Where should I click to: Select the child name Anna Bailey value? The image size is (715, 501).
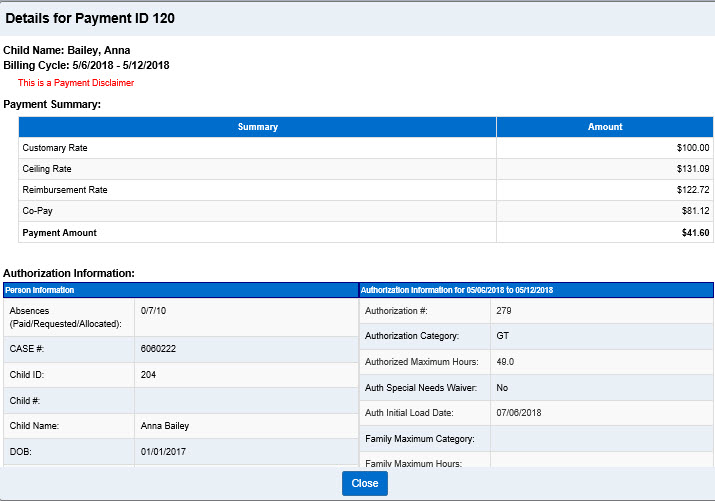pyautogui.click(x=165, y=425)
